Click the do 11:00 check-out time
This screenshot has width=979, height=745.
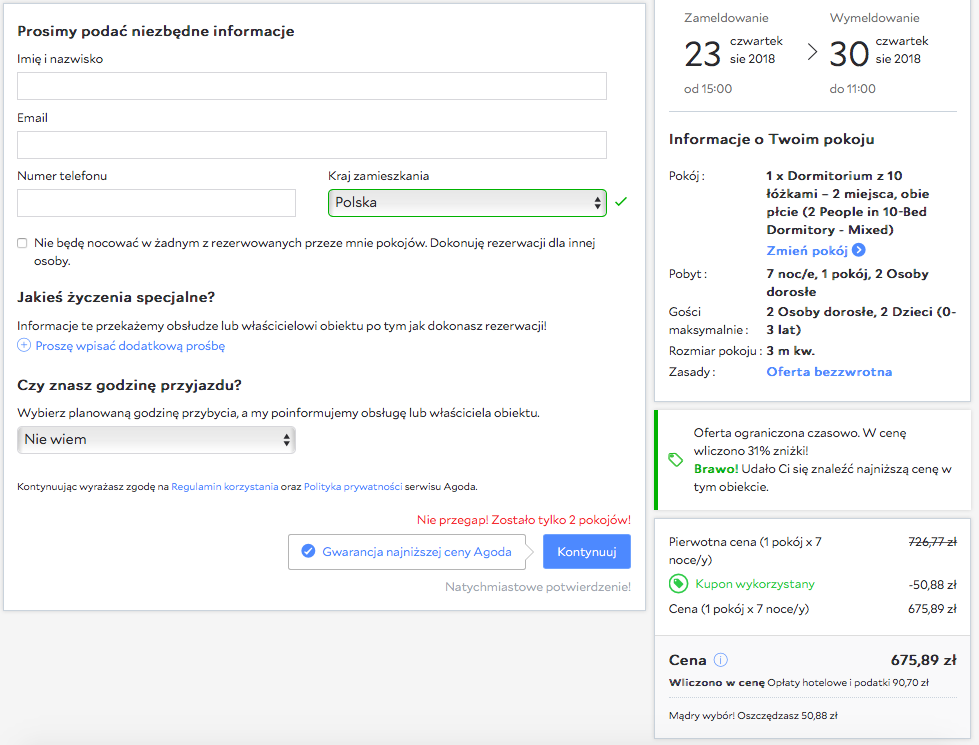coord(852,89)
